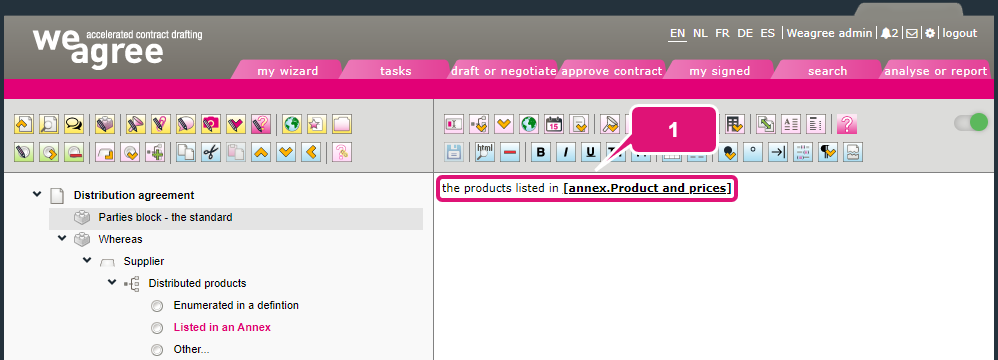Click the notifications bell icon
Screen dimensions: 998x360
coord(885,33)
